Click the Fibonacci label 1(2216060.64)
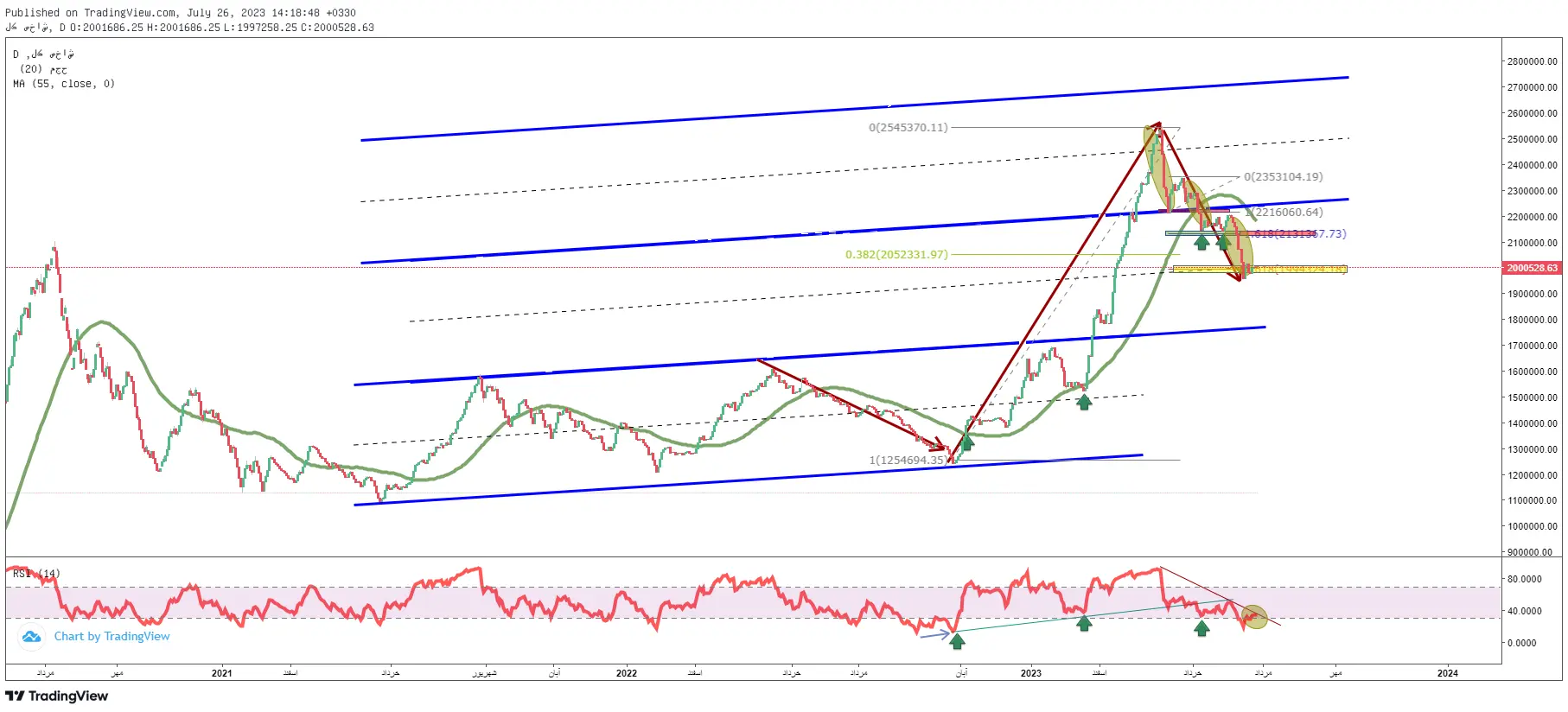The width and height of the screenshot is (1568, 712). 1285,213
